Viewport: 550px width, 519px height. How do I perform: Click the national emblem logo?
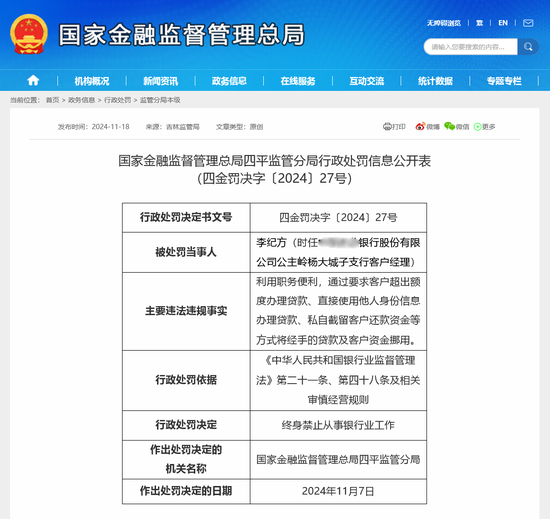pos(29,34)
